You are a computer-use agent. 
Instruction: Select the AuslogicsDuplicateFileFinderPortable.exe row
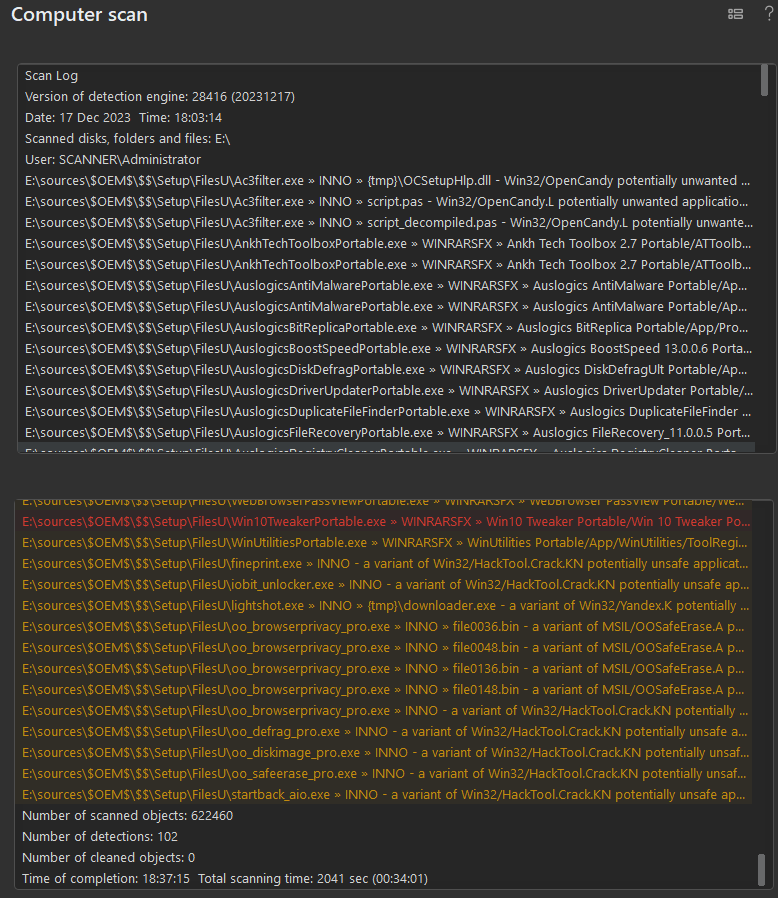click(x=388, y=412)
